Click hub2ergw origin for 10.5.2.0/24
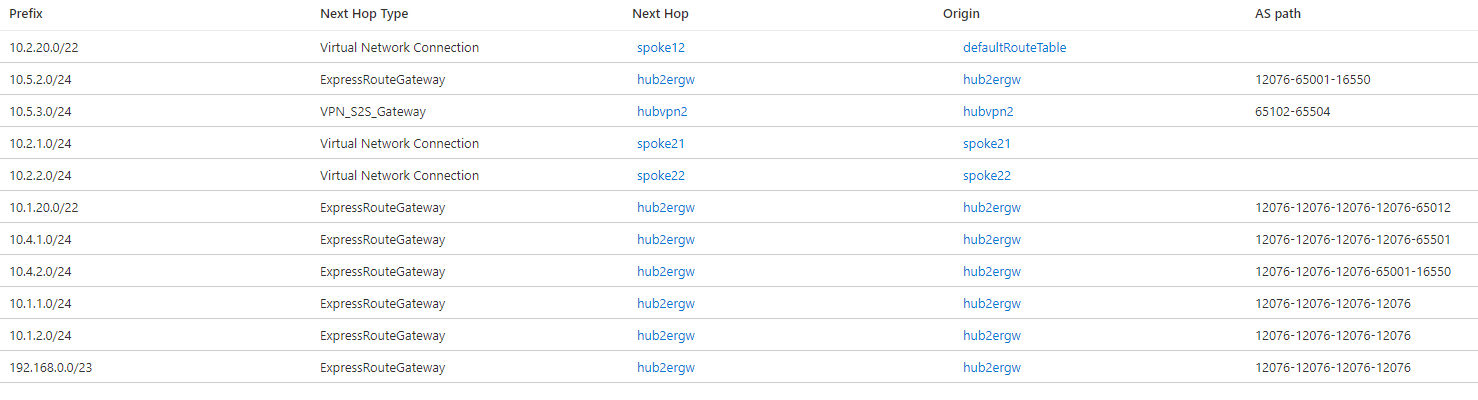The width and height of the screenshot is (1478, 400). (992, 79)
